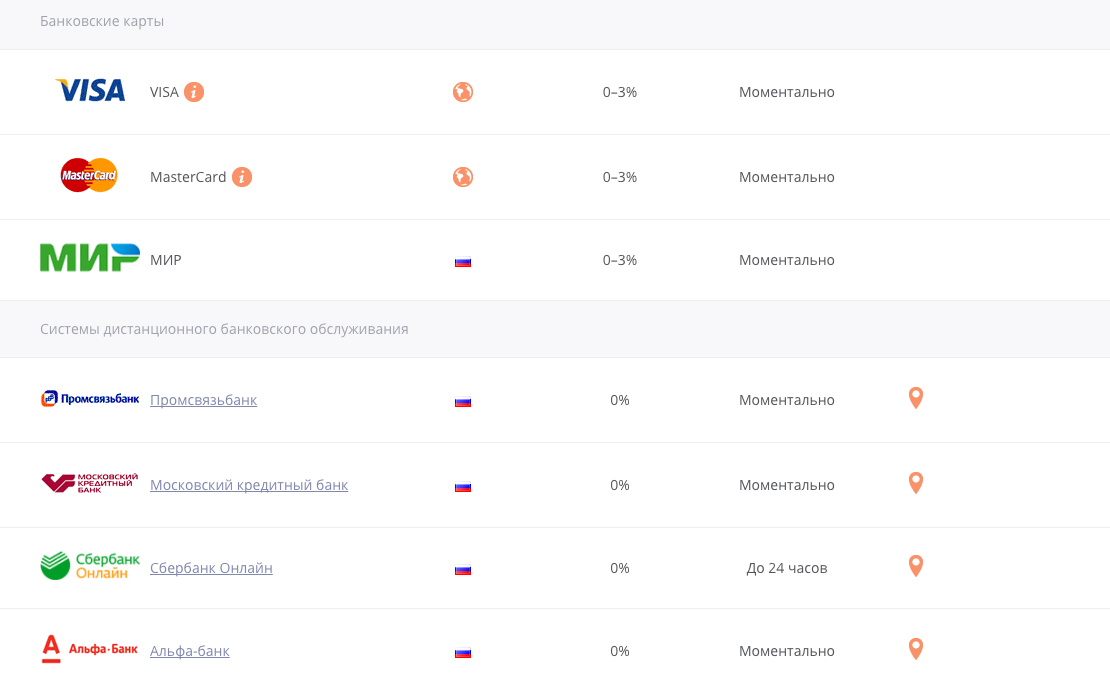Click the map pin for Промсвязьбанк

[915, 399]
